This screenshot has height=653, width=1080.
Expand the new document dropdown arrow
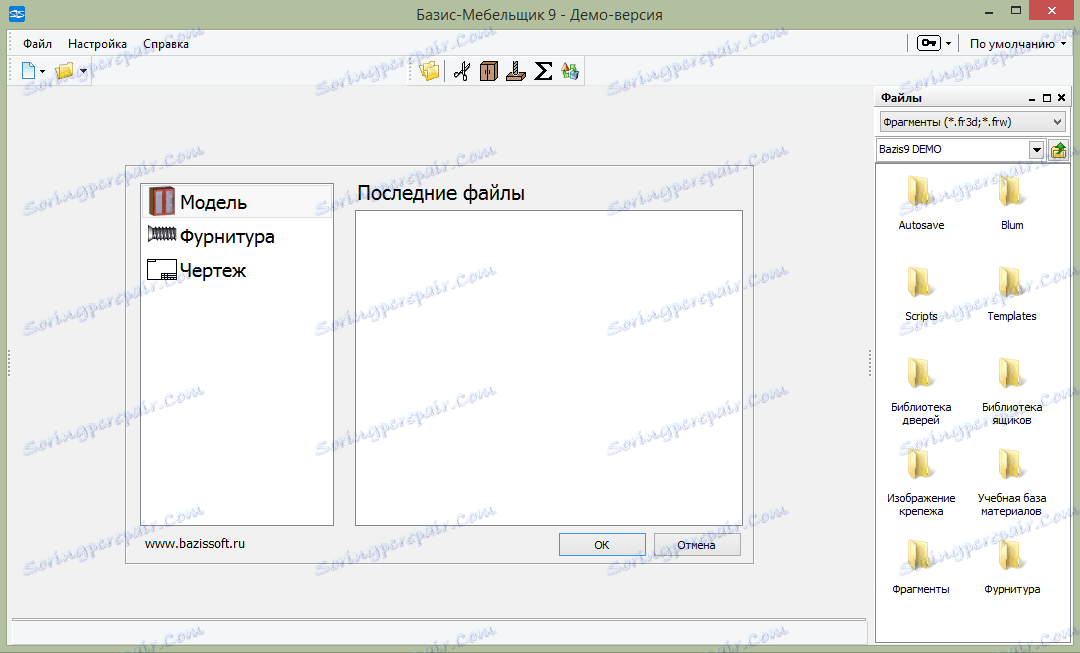click(42, 71)
